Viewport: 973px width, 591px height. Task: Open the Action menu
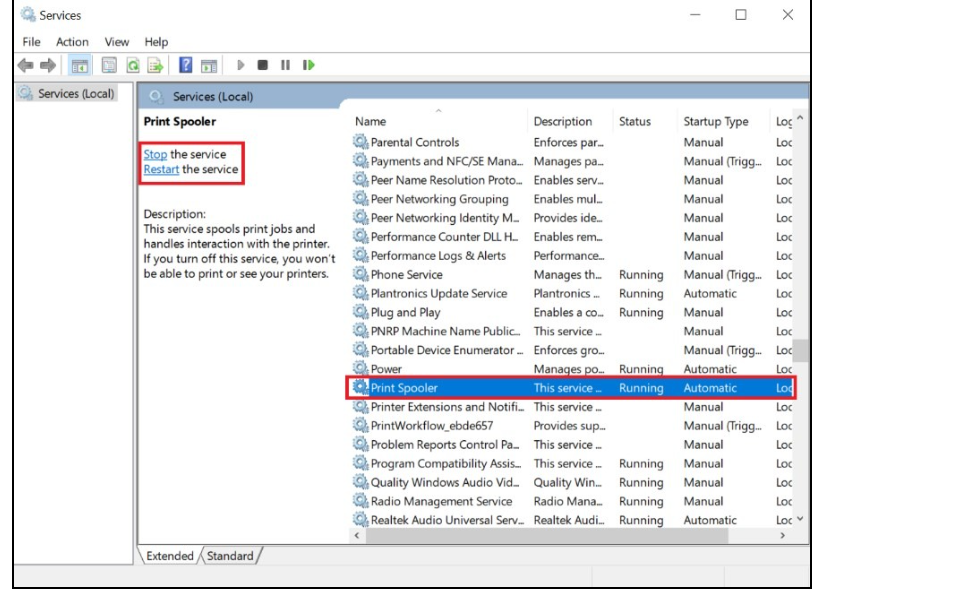point(72,42)
